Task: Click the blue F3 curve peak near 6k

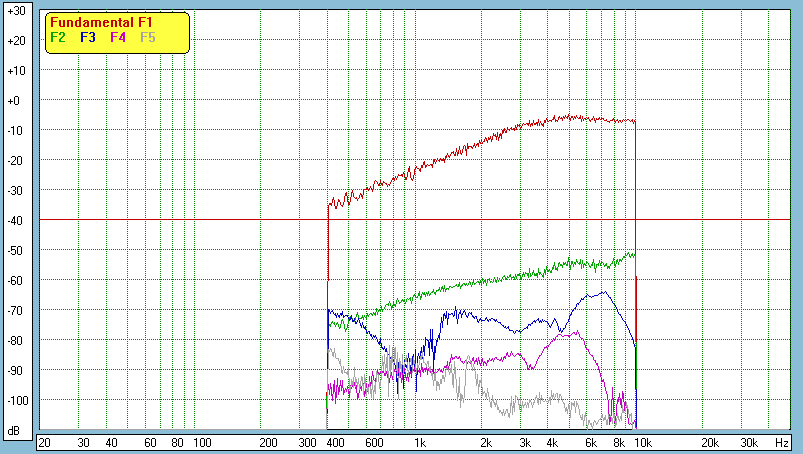Action: point(603,292)
